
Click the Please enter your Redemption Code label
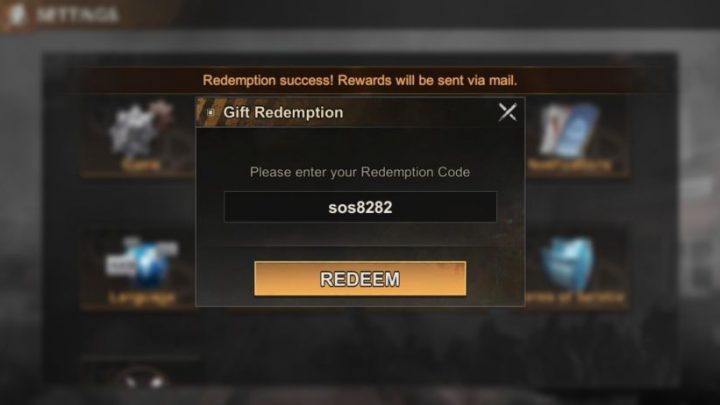pyautogui.click(x=360, y=172)
